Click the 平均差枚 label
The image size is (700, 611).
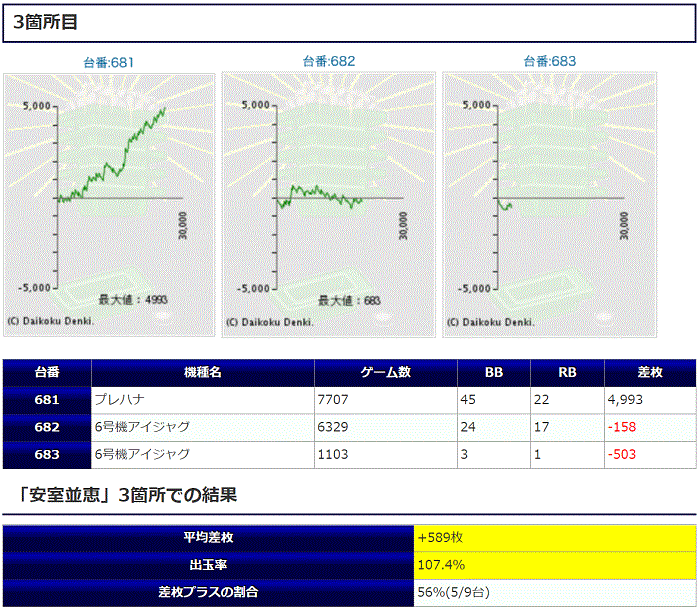coord(208,538)
